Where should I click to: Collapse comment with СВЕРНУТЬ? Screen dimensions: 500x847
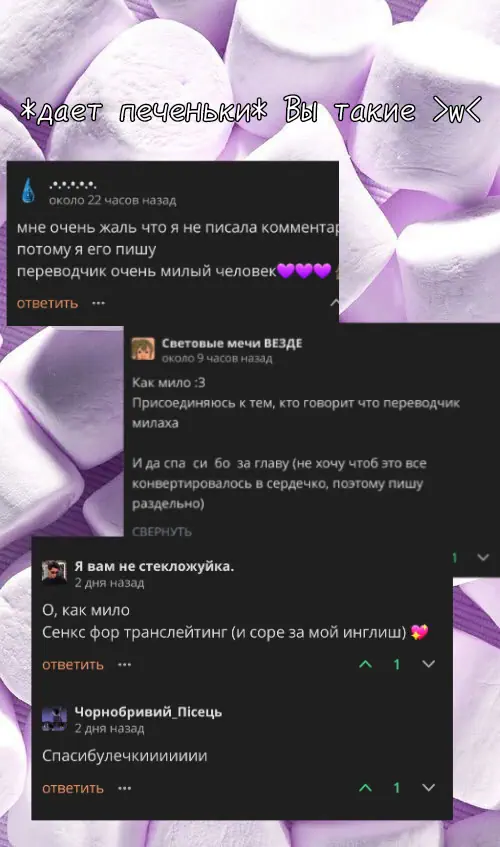[x=162, y=532]
